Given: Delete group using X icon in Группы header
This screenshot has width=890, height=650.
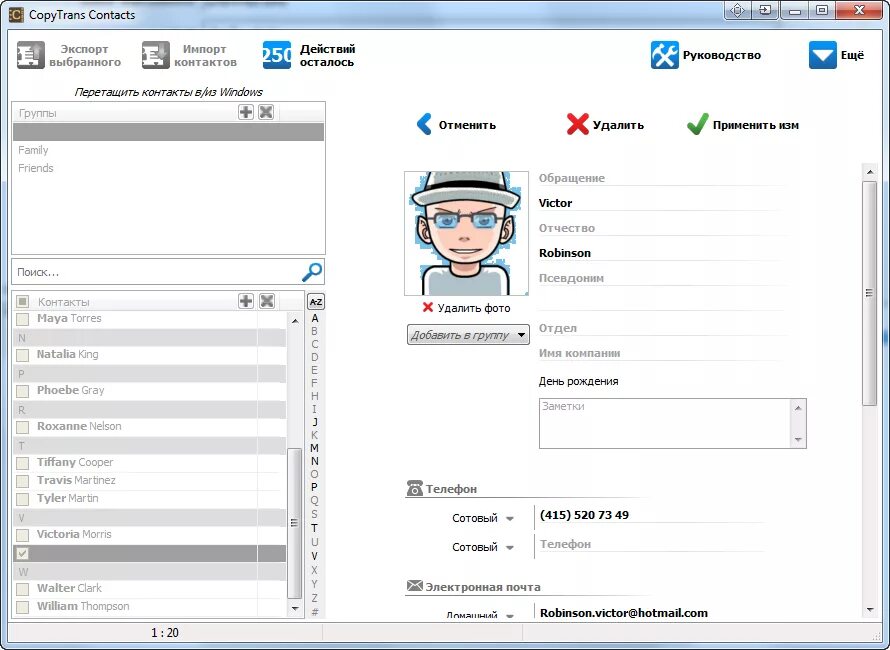Looking at the screenshot, I should click(x=266, y=112).
